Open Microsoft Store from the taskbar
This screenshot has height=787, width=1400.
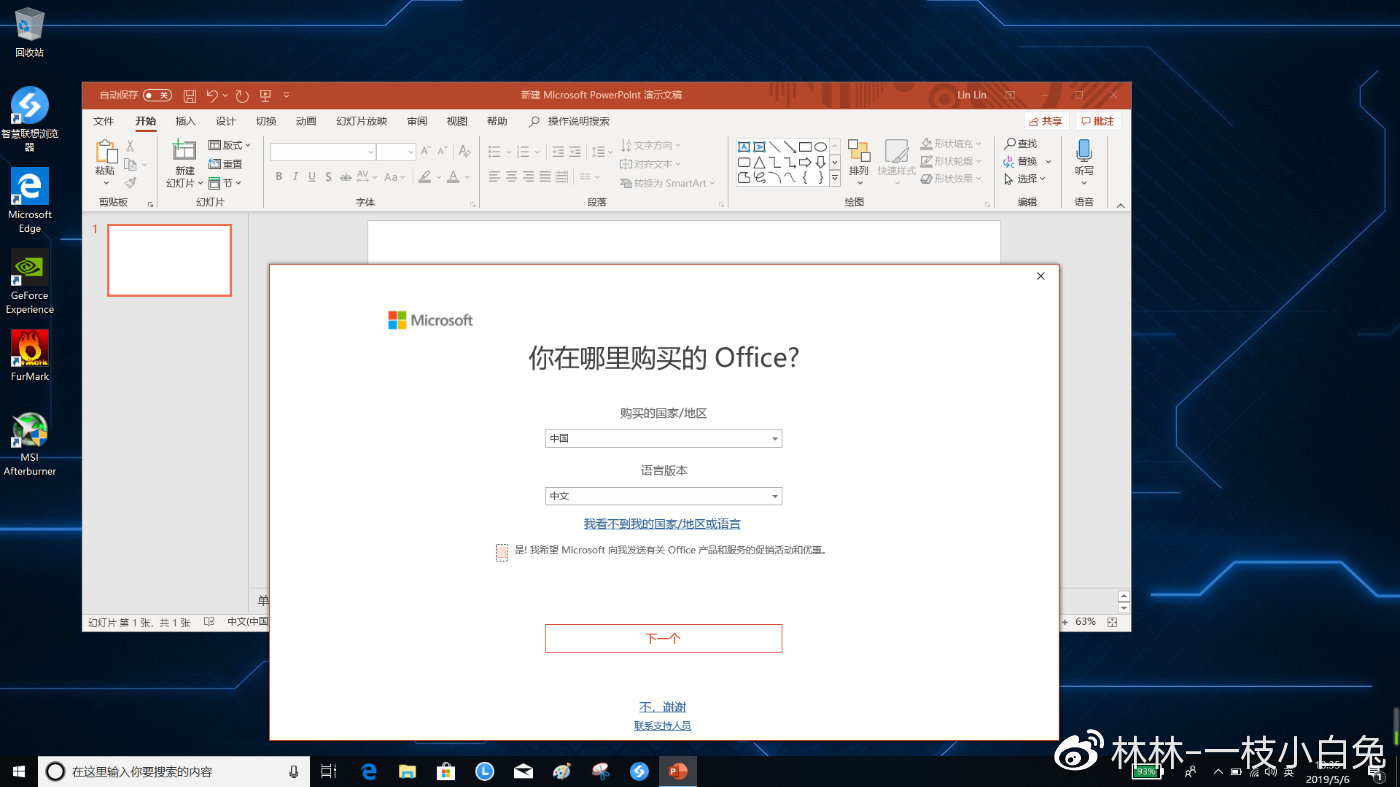click(x=446, y=771)
